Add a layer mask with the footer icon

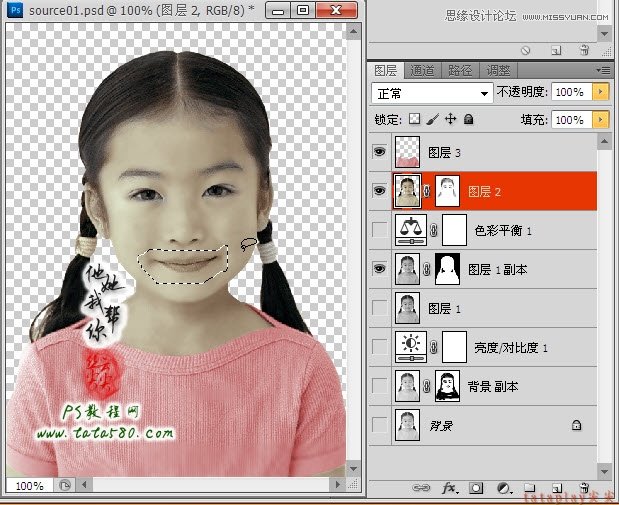tap(476, 488)
